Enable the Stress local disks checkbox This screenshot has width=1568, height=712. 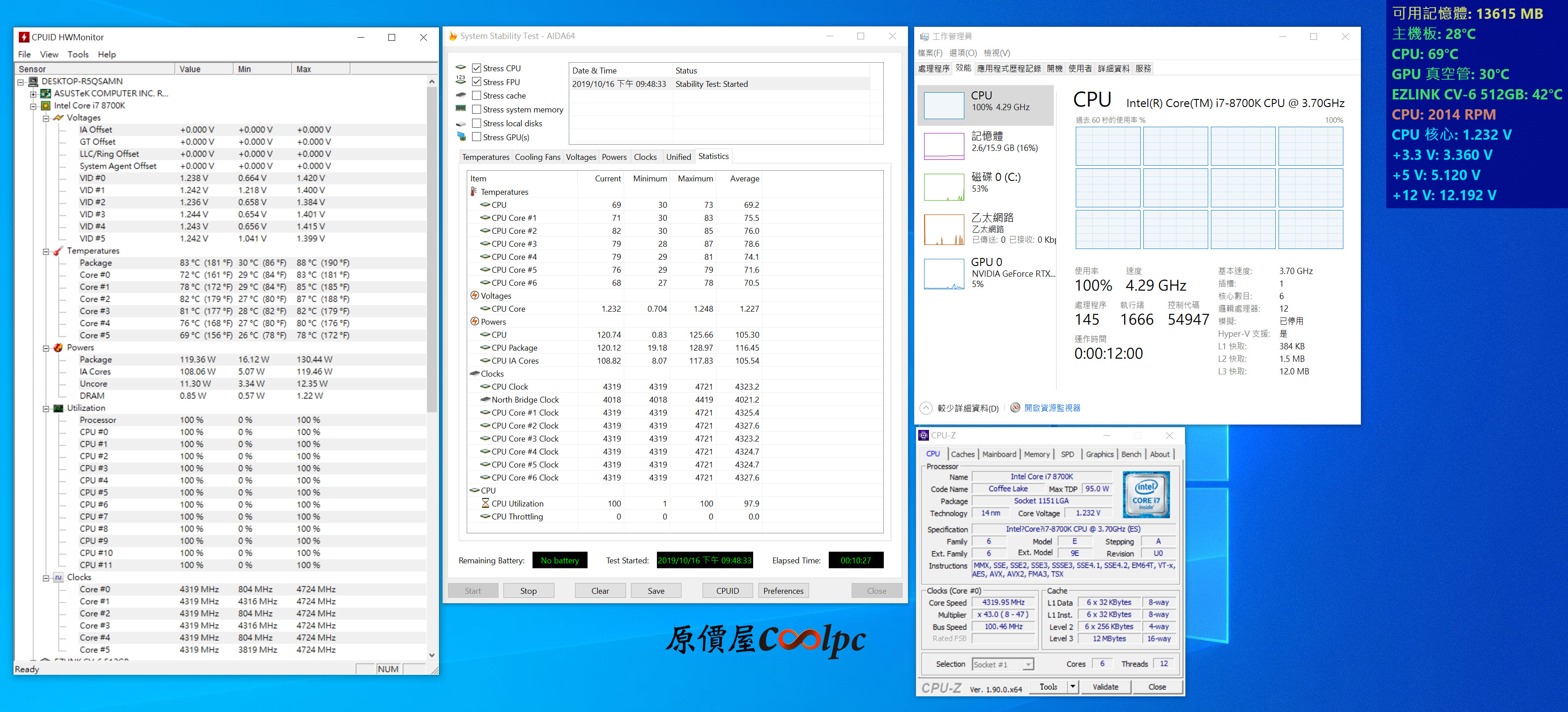477,123
